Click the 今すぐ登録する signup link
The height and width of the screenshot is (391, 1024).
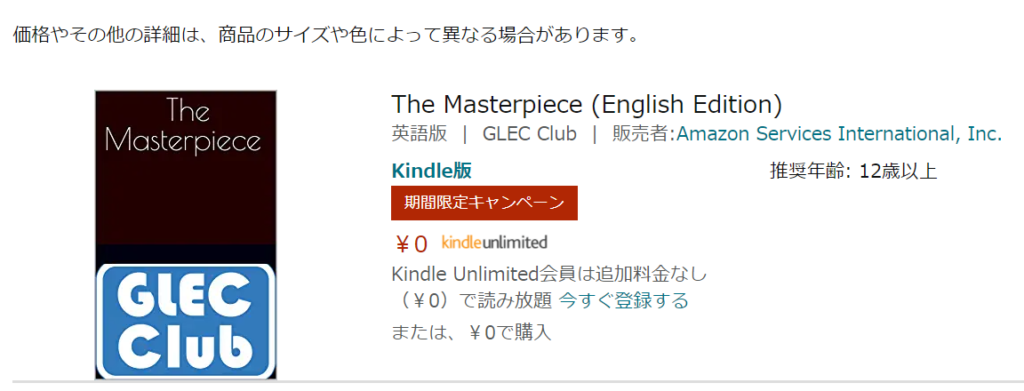pos(624,301)
